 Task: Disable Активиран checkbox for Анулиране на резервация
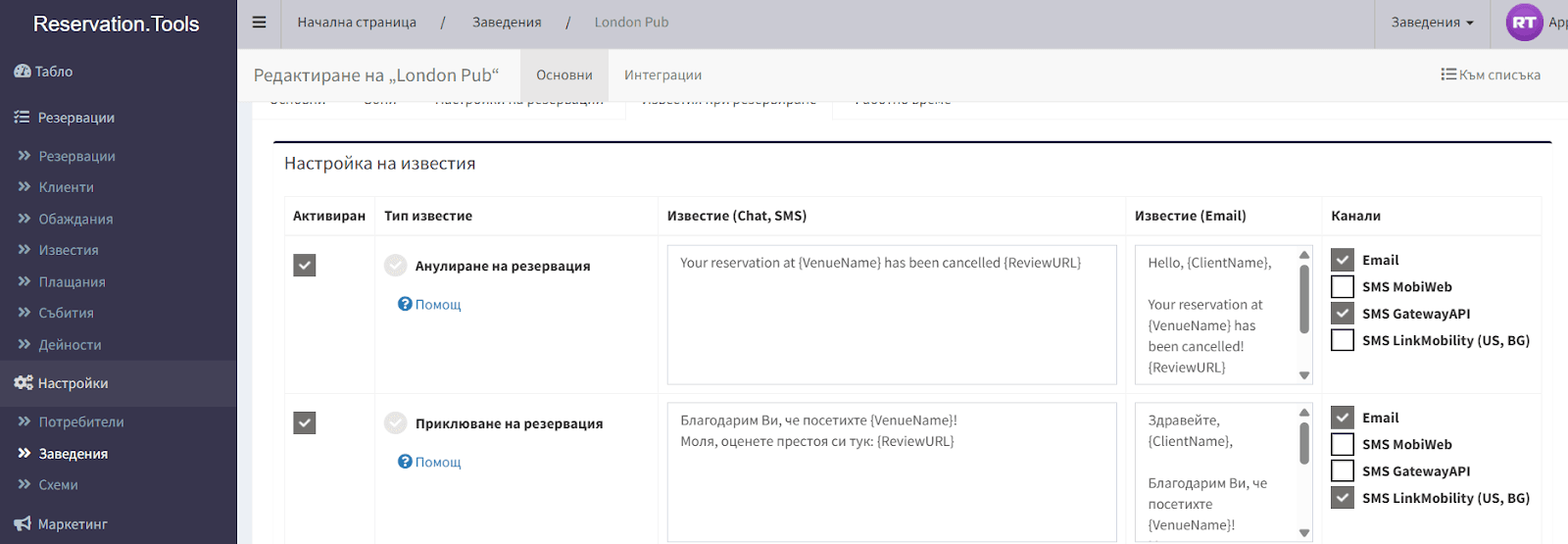point(305,266)
